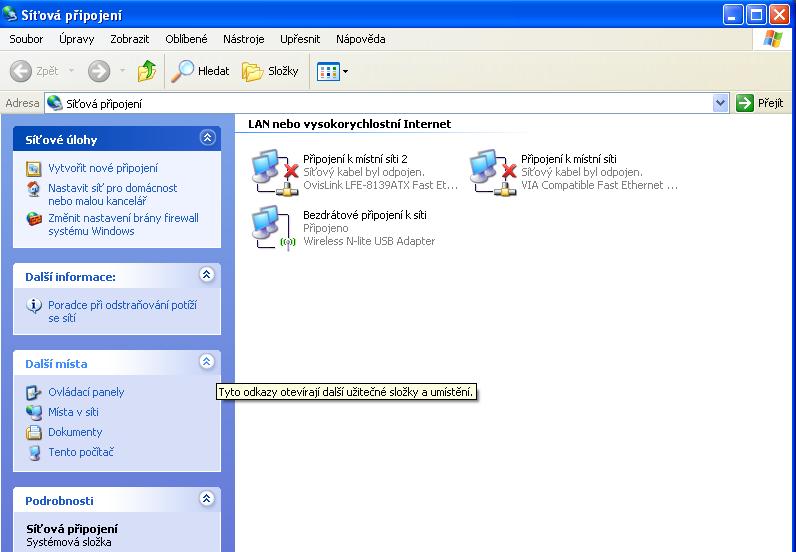Click the Dokumenty folder icon
Screen dimensions: 796x552
coord(34,432)
